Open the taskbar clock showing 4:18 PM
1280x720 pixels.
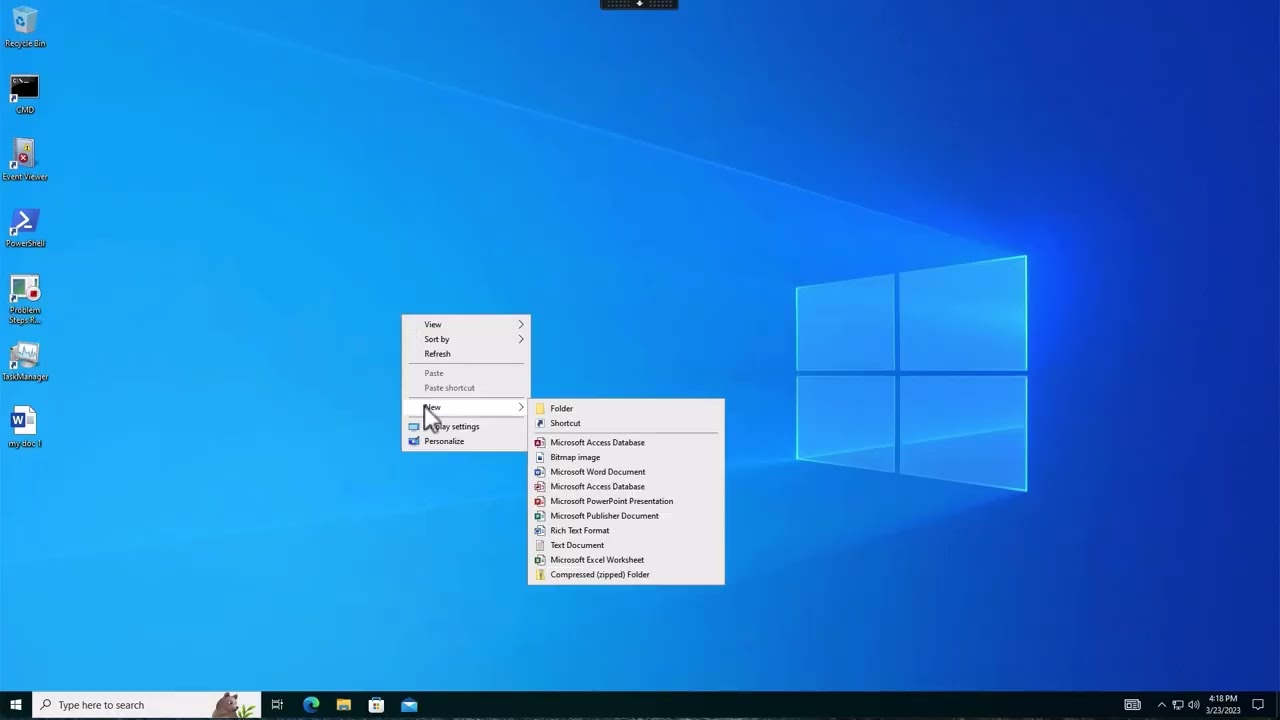tap(1223, 705)
